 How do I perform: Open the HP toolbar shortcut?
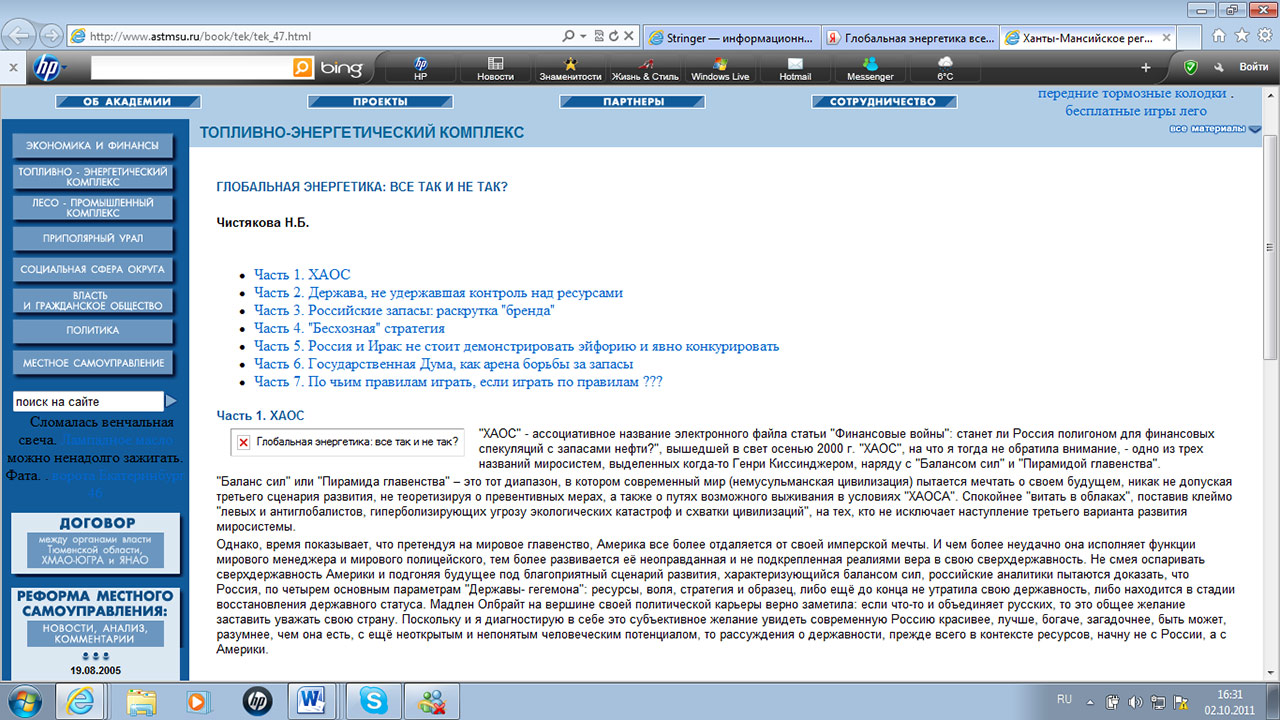tap(421, 68)
